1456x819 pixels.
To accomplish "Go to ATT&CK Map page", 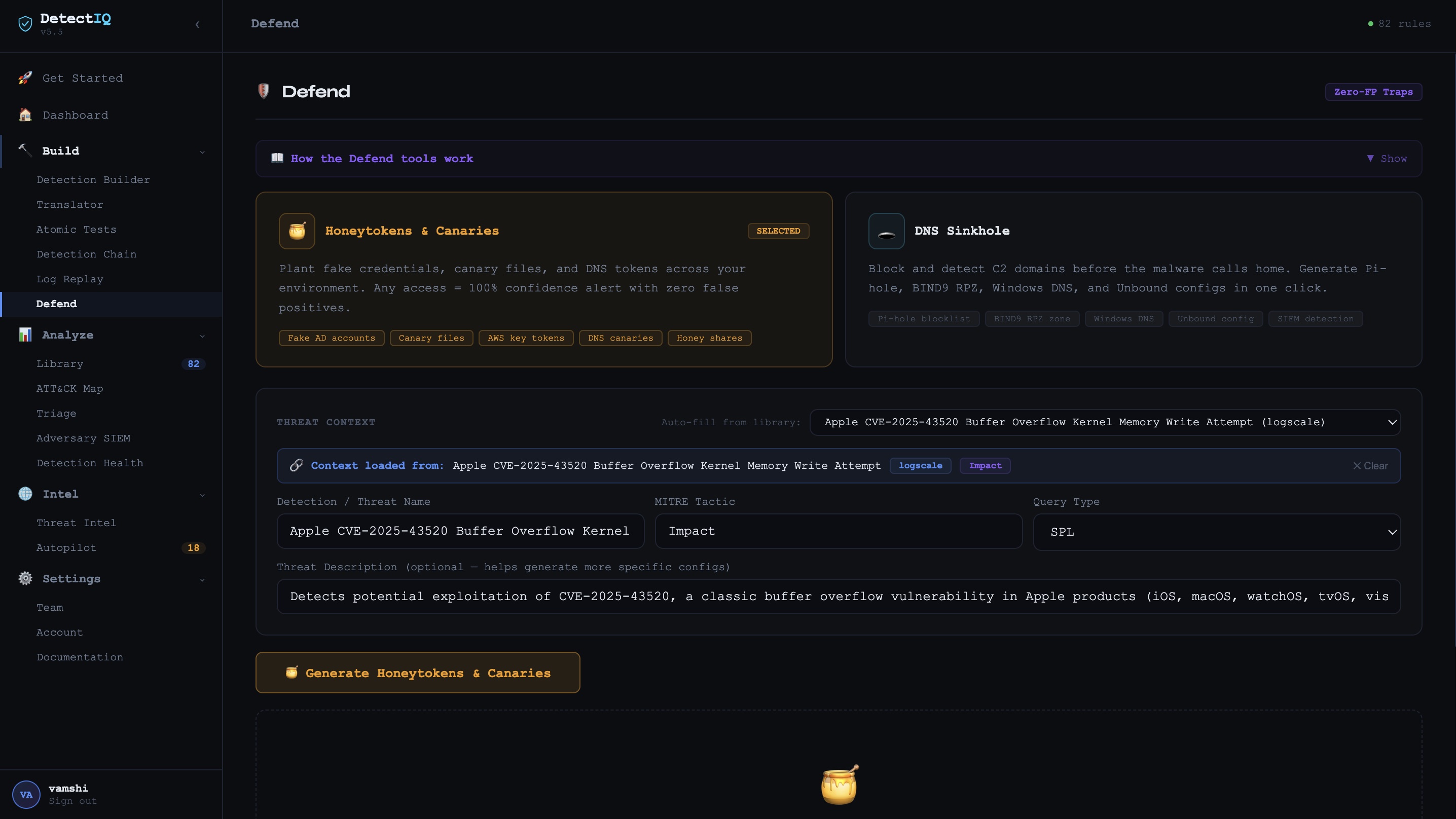I will [x=69, y=389].
